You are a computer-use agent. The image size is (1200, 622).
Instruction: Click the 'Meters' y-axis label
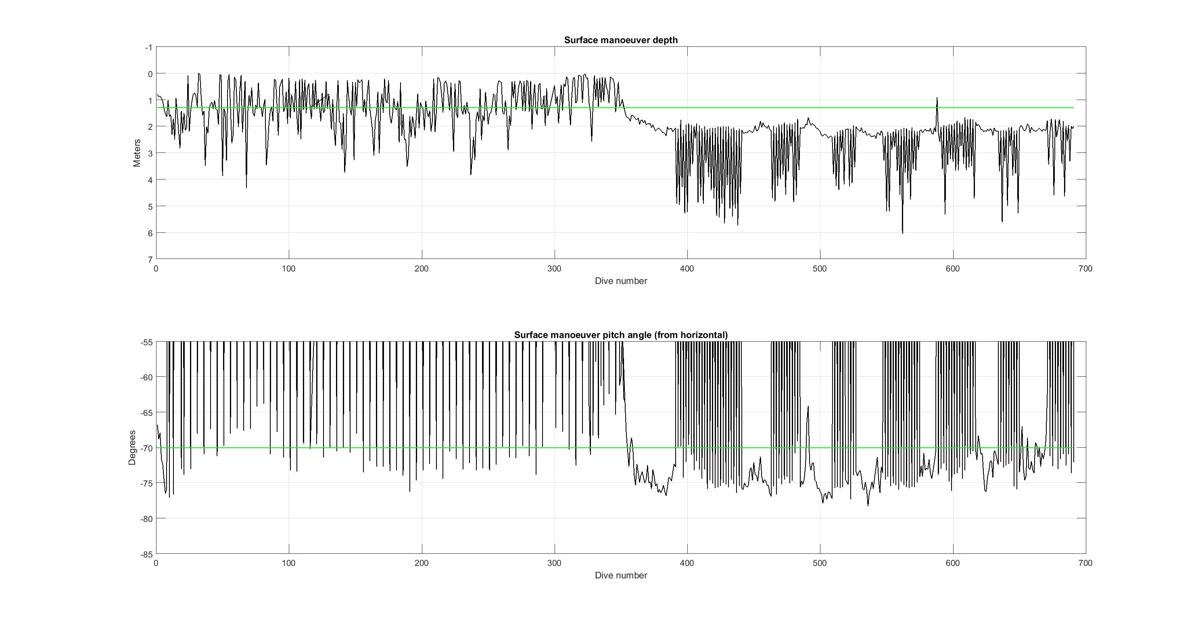coord(138,153)
